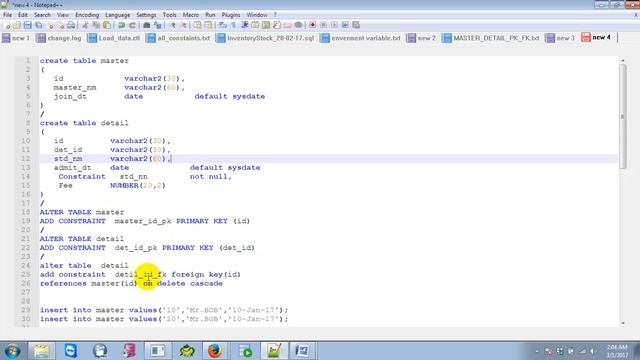Toggle synchronized horizontal scrolling

(208, 25)
